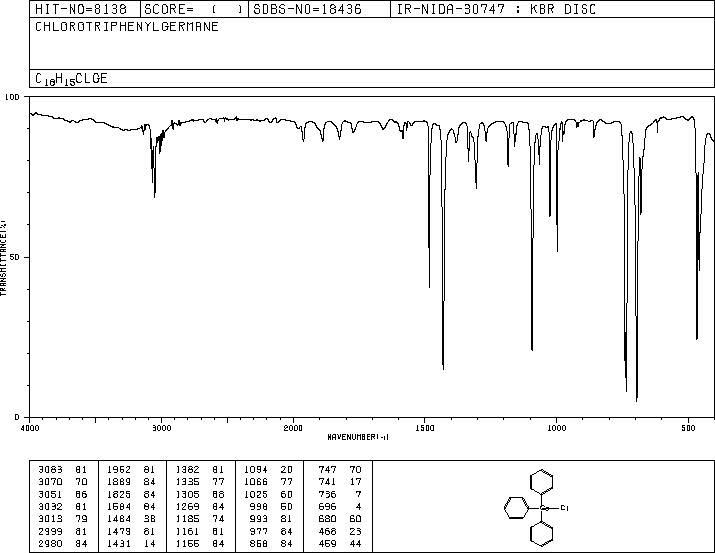Click the 500 x-axis tick label
The width and height of the screenshot is (715, 553).
click(688, 428)
